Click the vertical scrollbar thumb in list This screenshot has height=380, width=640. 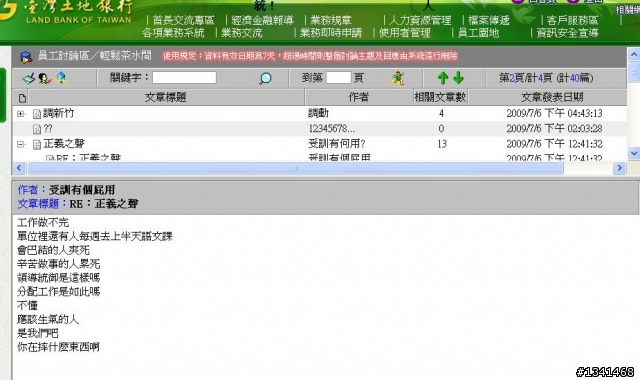click(633, 72)
